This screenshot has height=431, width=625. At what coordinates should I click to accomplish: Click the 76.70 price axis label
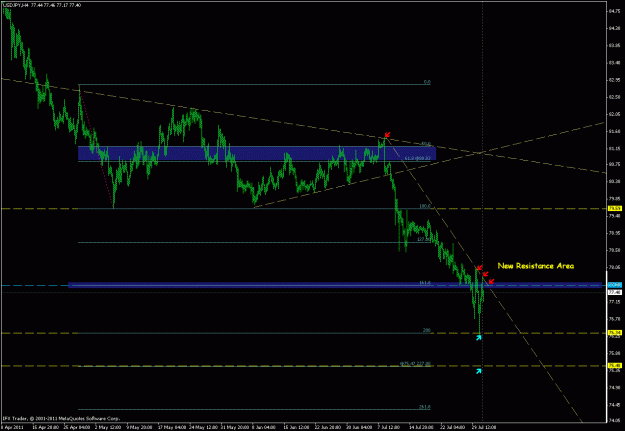[613, 319]
